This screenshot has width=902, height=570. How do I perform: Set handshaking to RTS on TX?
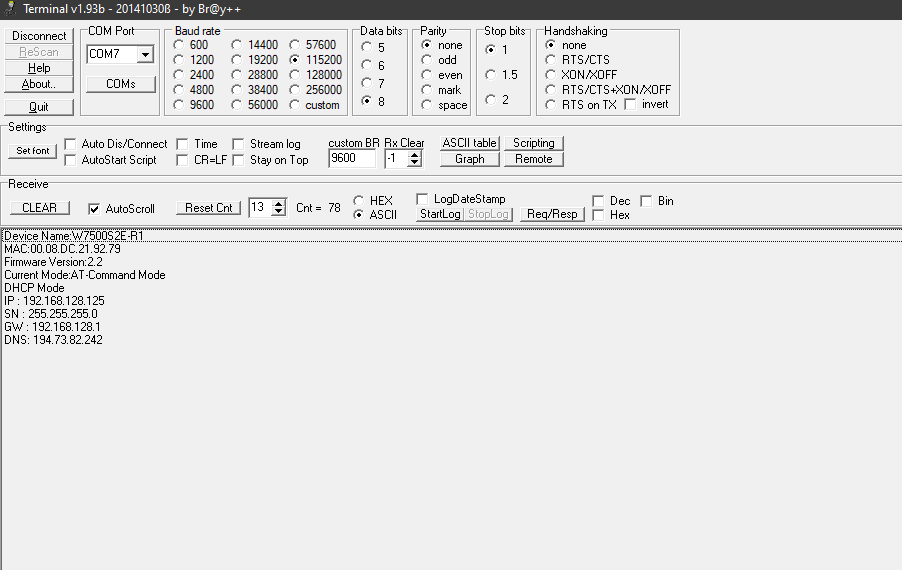point(551,105)
